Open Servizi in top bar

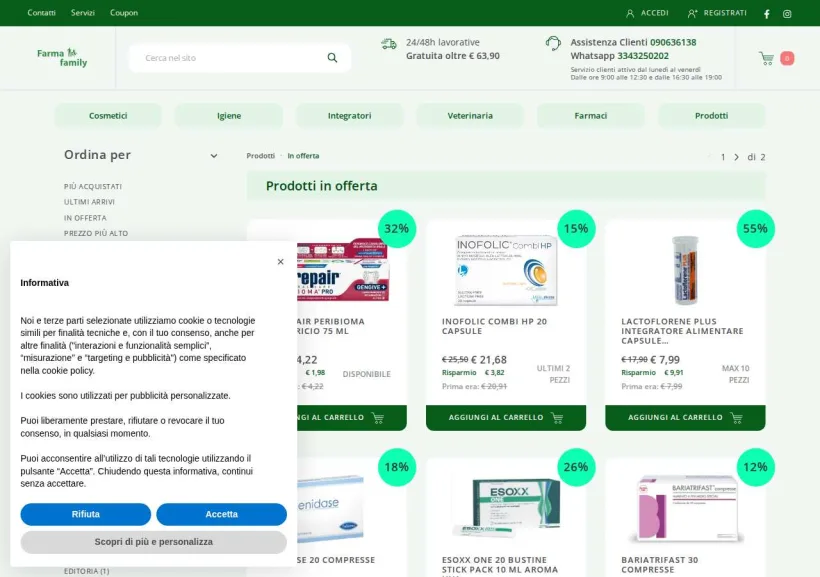(83, 13)
